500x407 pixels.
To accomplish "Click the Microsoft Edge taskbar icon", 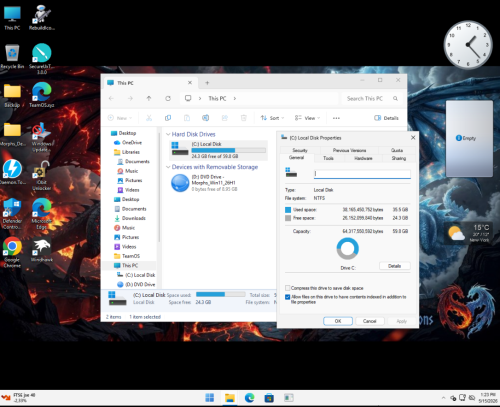I will click(x=249, y=398).
